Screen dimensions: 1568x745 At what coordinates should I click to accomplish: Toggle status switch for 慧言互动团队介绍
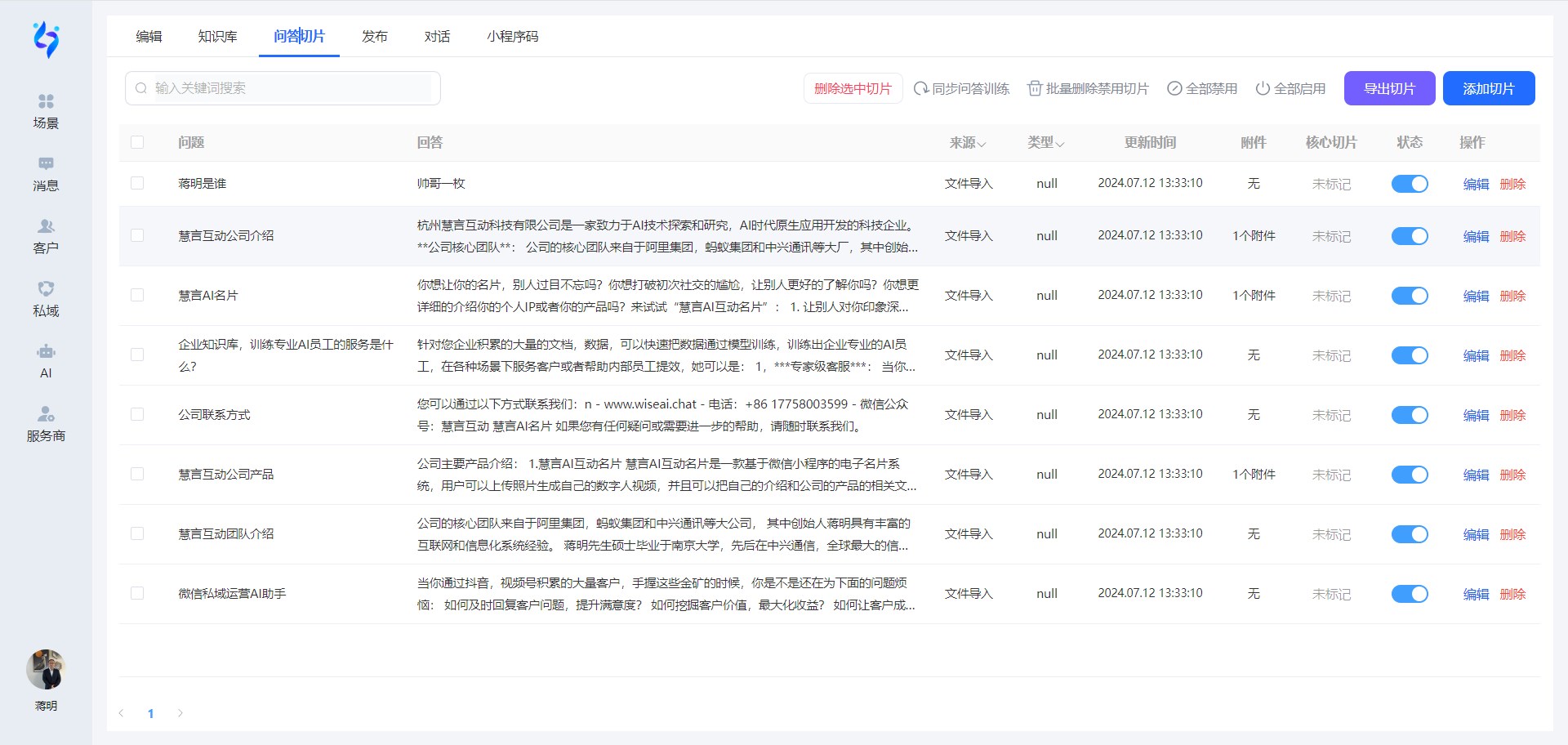(1410, 534)
